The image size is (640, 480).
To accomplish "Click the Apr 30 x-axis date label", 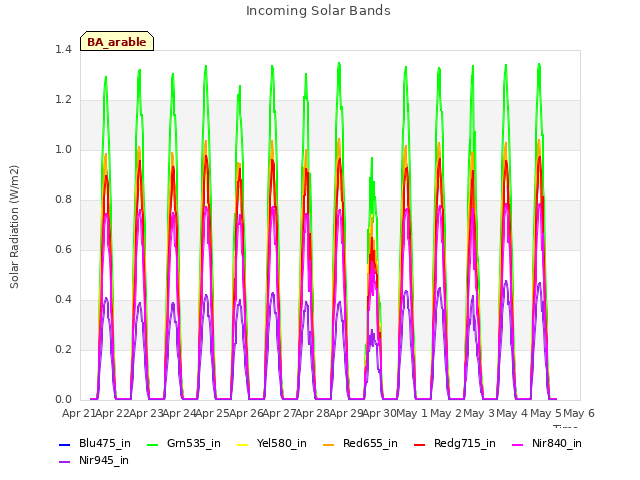I will coord(380,413).
